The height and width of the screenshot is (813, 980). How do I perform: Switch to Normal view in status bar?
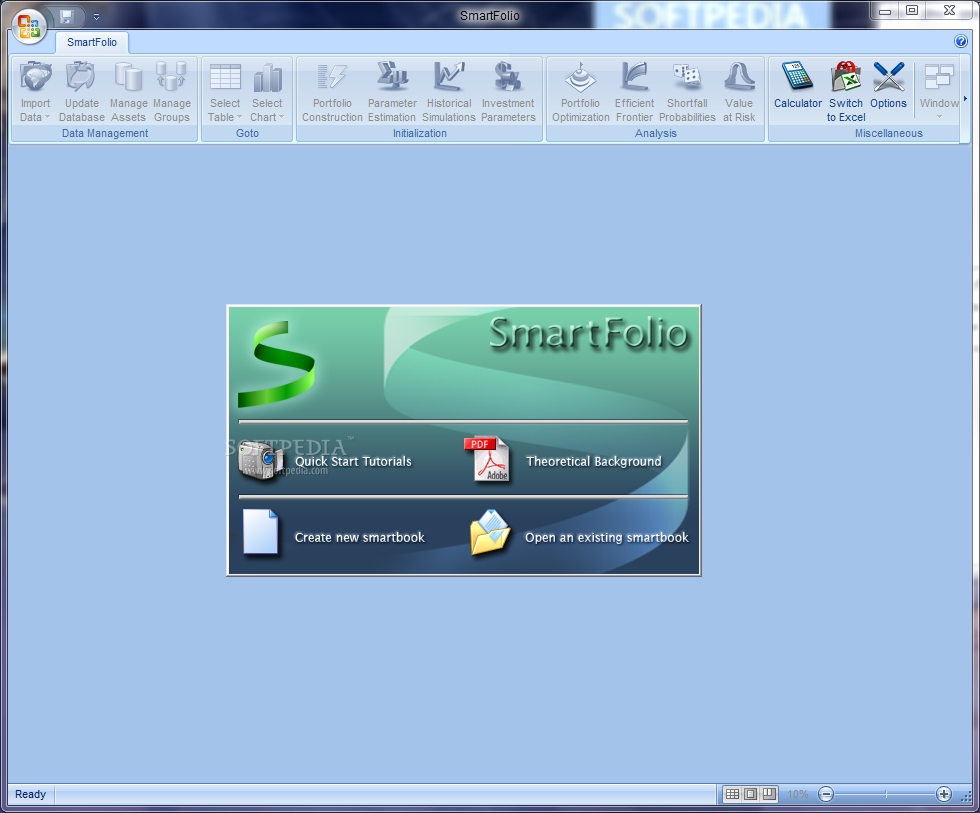coord(732,794)
